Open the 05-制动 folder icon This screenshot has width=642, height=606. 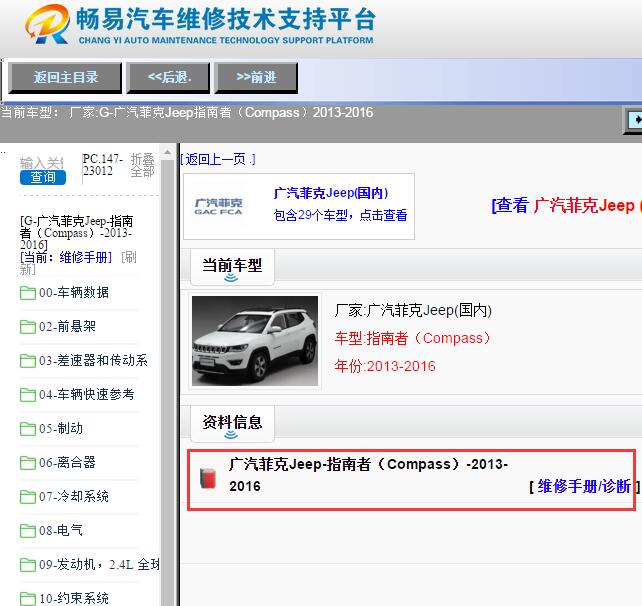[x=27, y=429]
